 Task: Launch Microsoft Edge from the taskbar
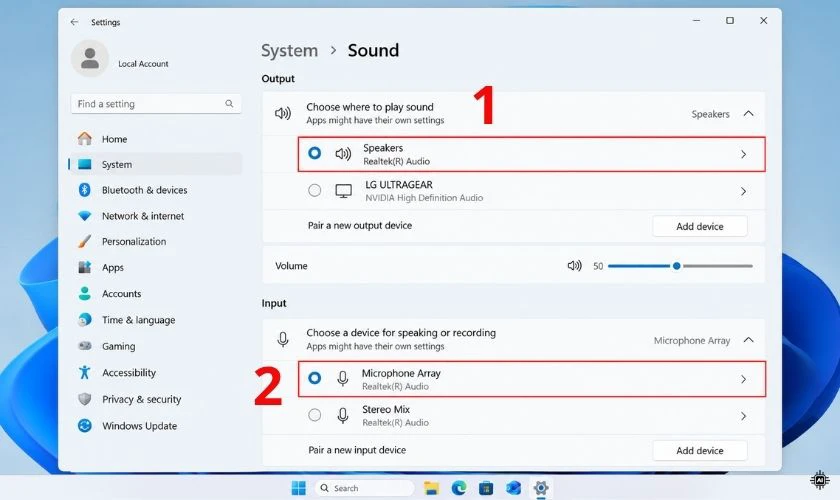coord(459,488)
